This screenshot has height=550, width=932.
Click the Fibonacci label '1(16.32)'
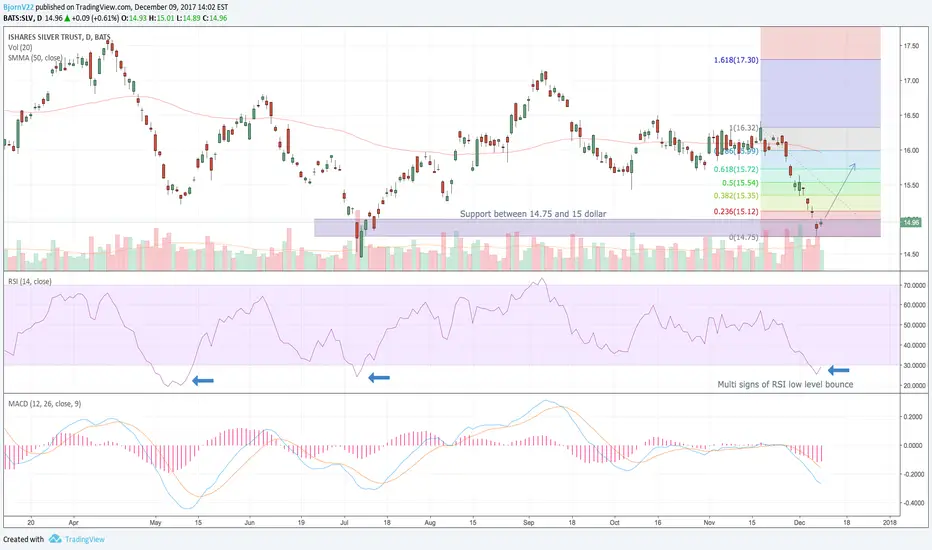tap(744, 128)
